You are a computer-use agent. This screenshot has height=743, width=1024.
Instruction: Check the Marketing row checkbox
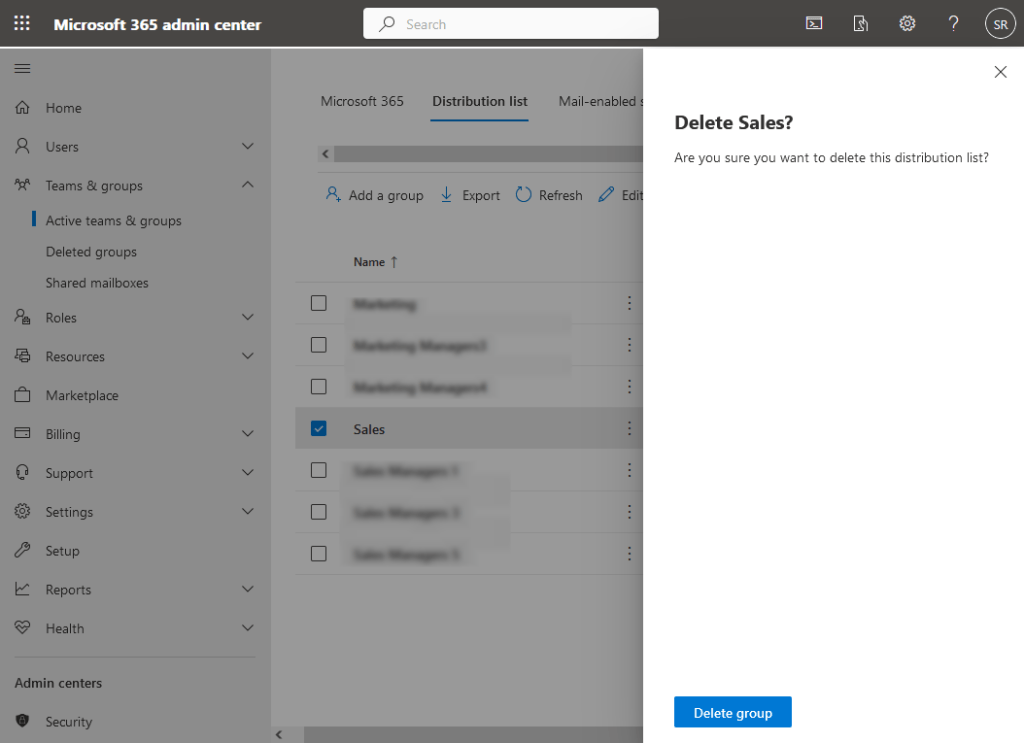pos(318,303)
